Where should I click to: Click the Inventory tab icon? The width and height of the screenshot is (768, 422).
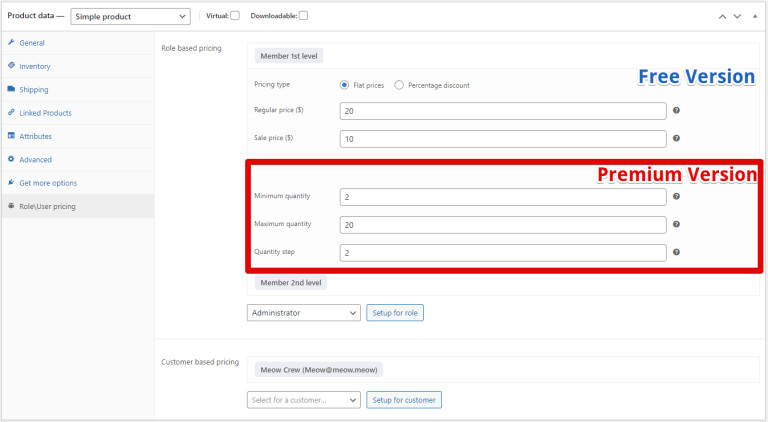pos(11,65)
